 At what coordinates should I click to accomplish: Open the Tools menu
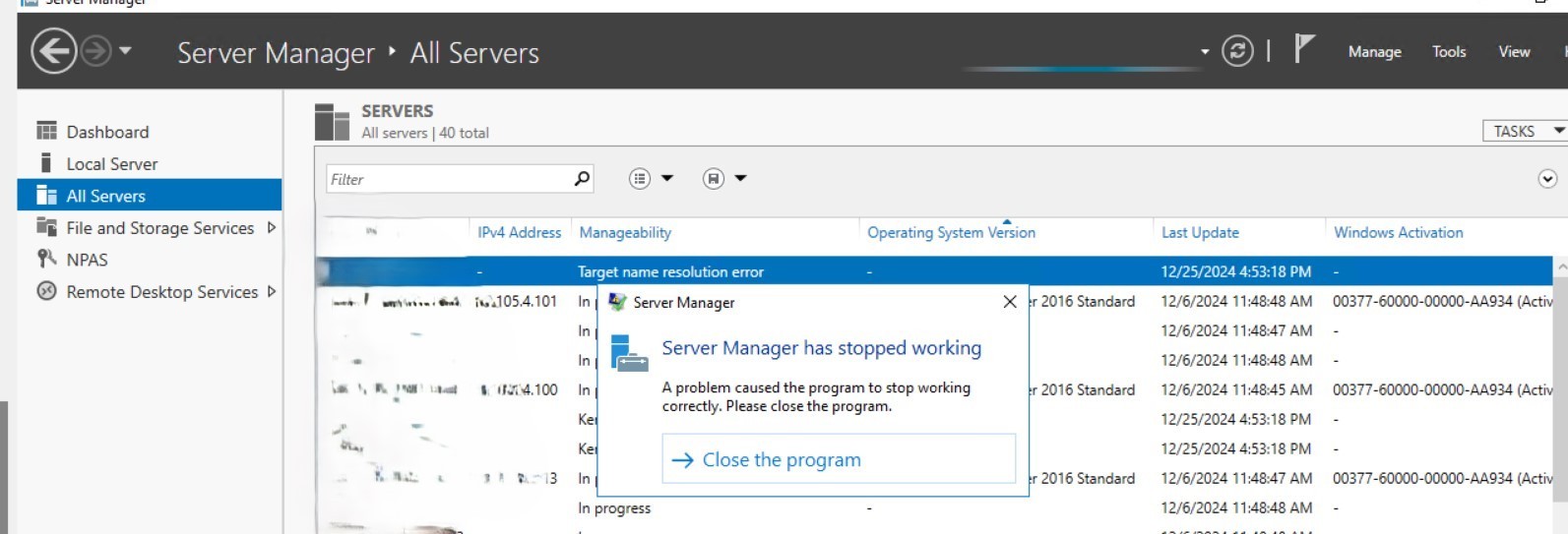point(1449,52)
